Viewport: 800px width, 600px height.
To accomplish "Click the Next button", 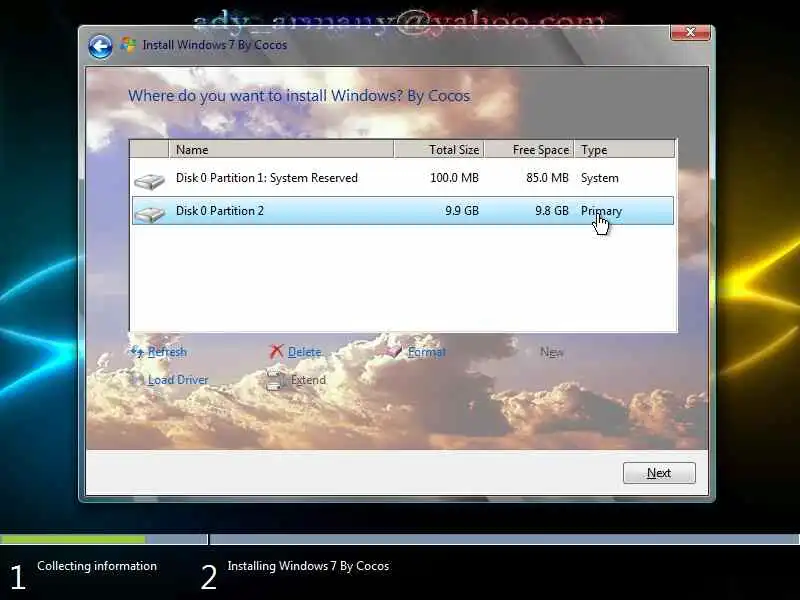I will tap(659, 473).
